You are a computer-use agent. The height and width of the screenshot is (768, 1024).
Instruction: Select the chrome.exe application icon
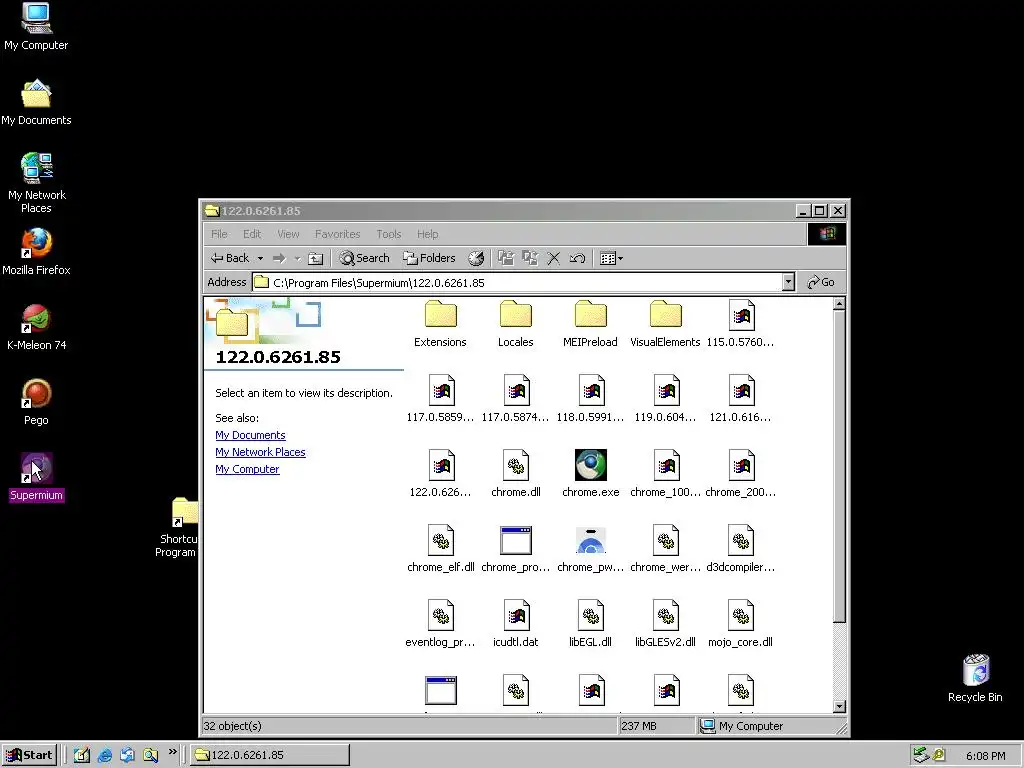tap(590, 474)
